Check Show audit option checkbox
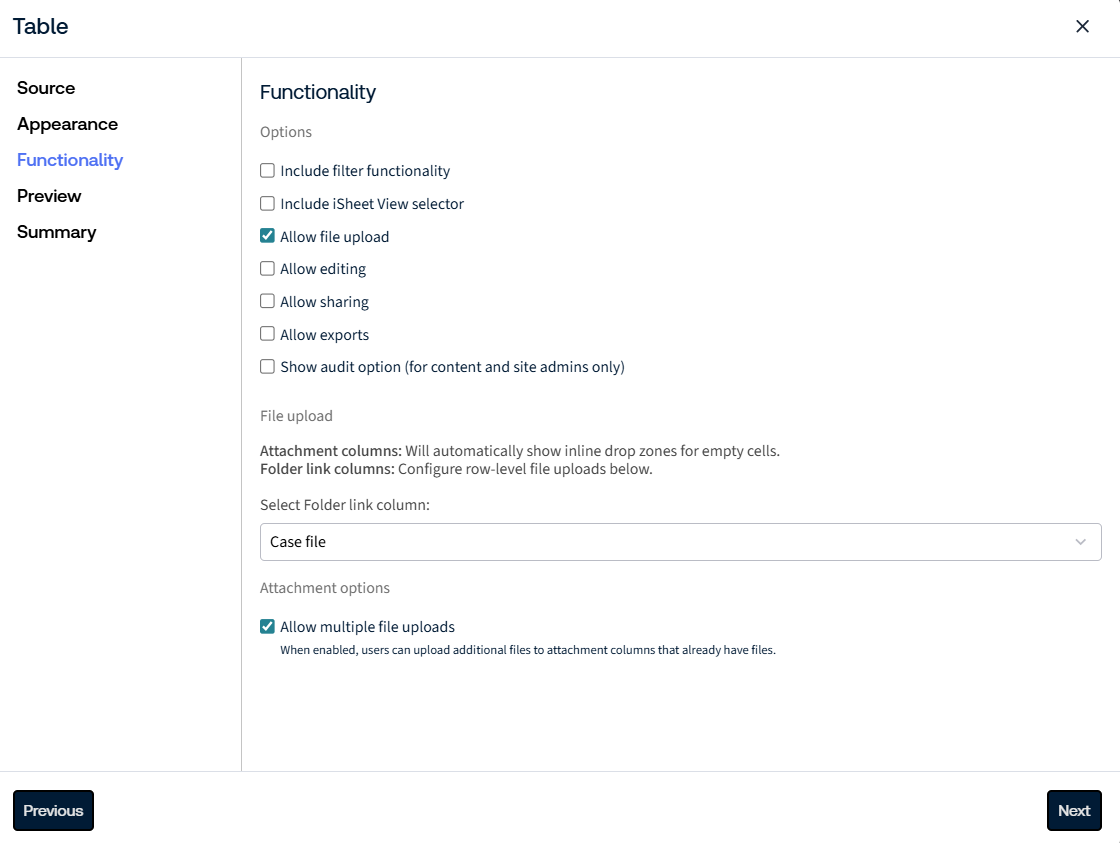The width and height of the screenshot is (1120, 843). click(267, 366)
